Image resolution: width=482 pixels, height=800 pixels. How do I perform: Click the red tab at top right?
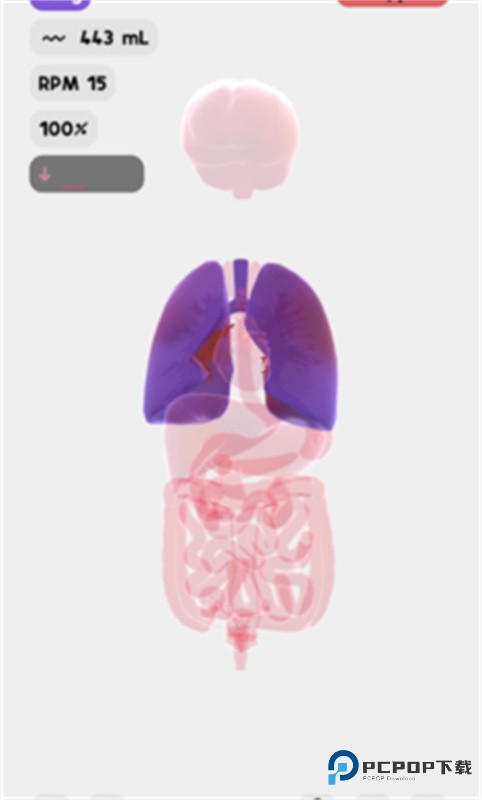392,3
